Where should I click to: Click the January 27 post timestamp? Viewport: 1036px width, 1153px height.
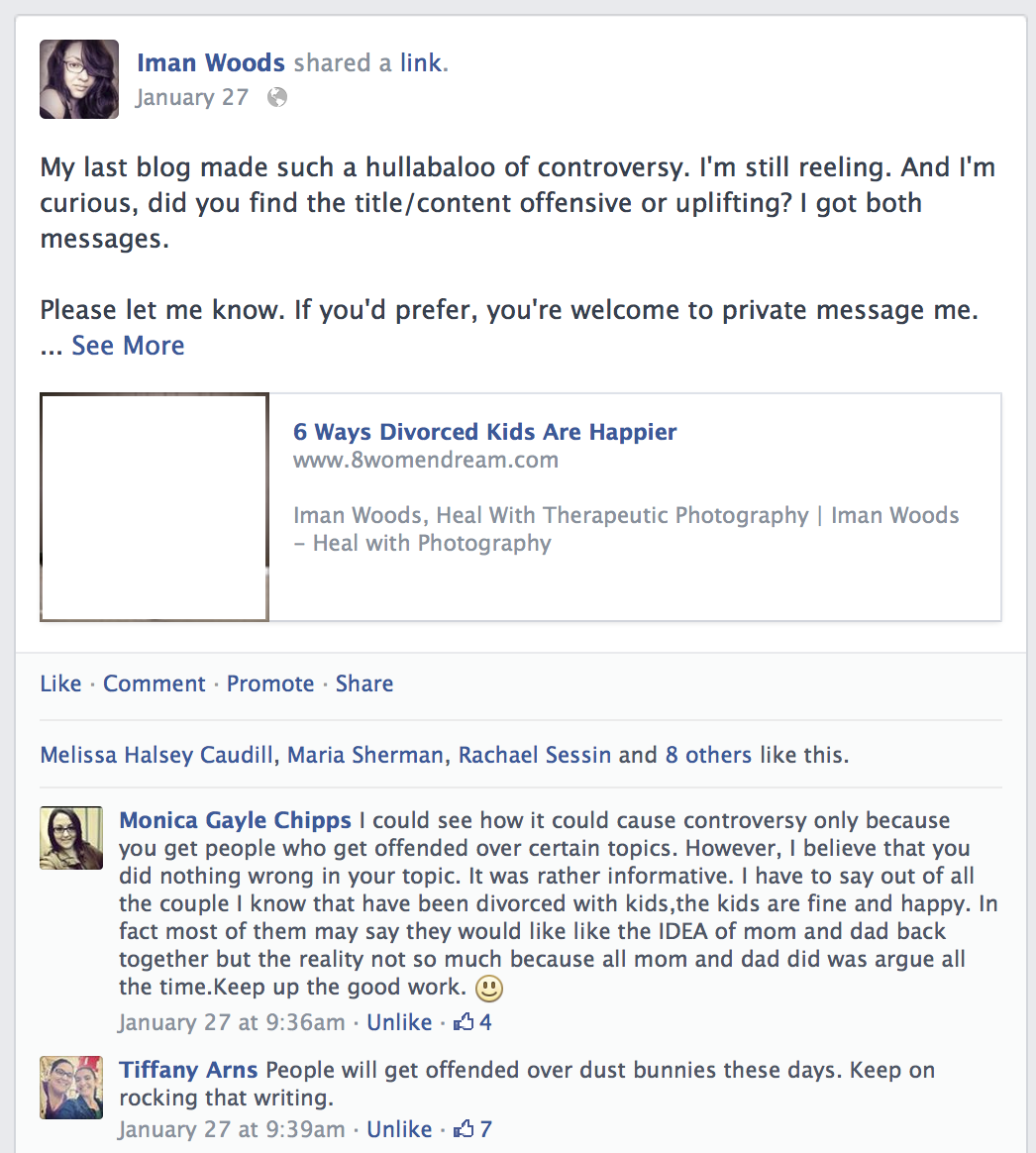point(192,97)
